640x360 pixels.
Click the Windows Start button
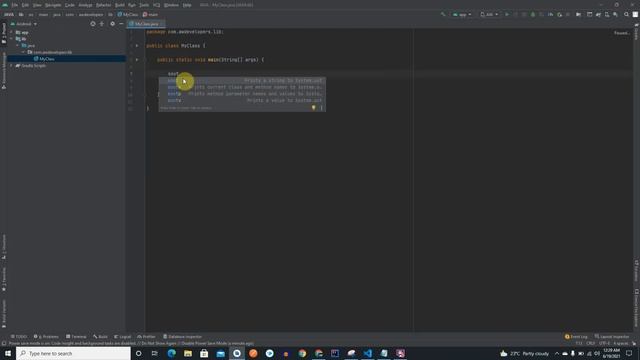tap(8, 353)
